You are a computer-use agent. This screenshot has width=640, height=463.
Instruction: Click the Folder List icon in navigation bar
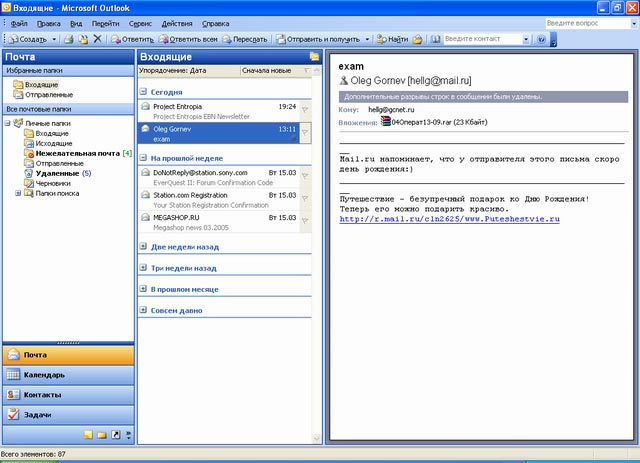point(102,435)
